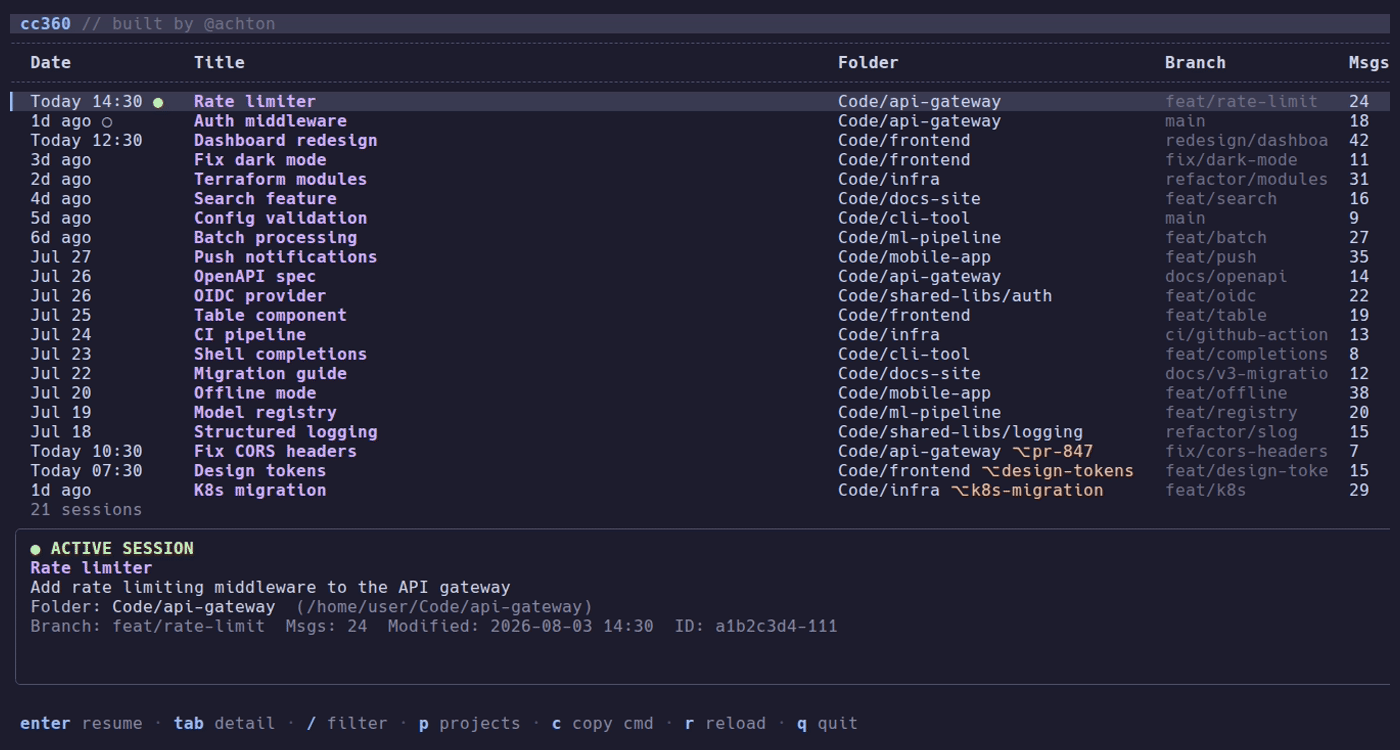Click the copy cmd shortcut hint
Image resolution: width=1400 pixels, height=750 pixels.
[x=602, y=723]
